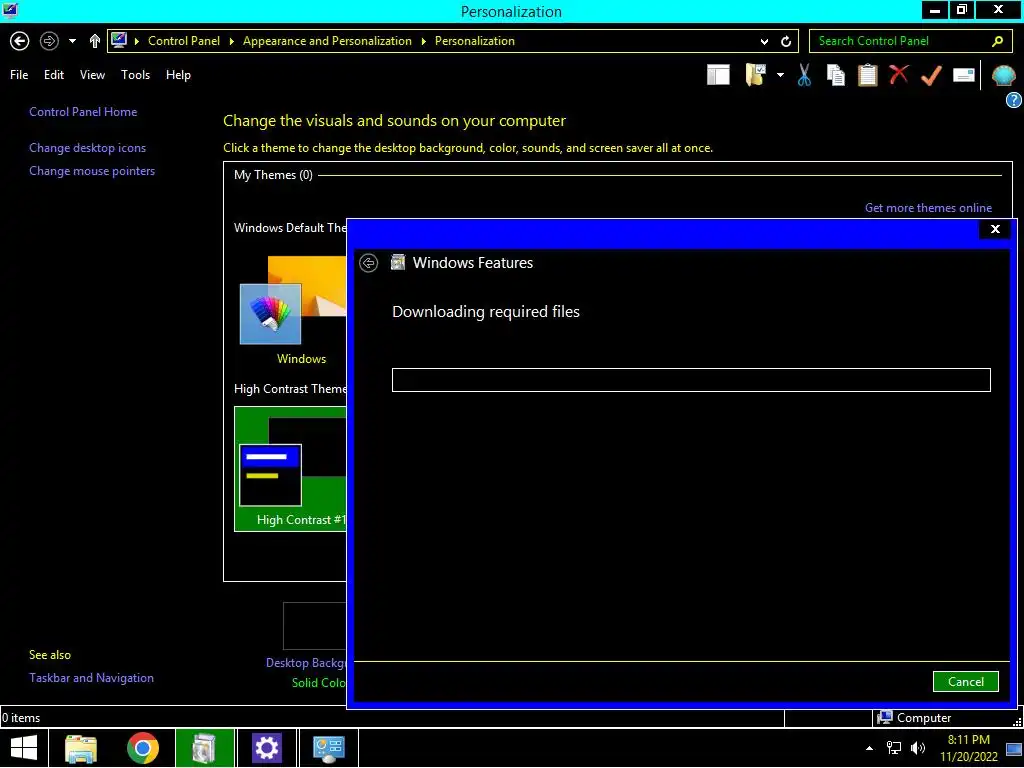Click the Paste clipboard icon
Viewport: 1024px width, 768px height.
tap(867, 75)
